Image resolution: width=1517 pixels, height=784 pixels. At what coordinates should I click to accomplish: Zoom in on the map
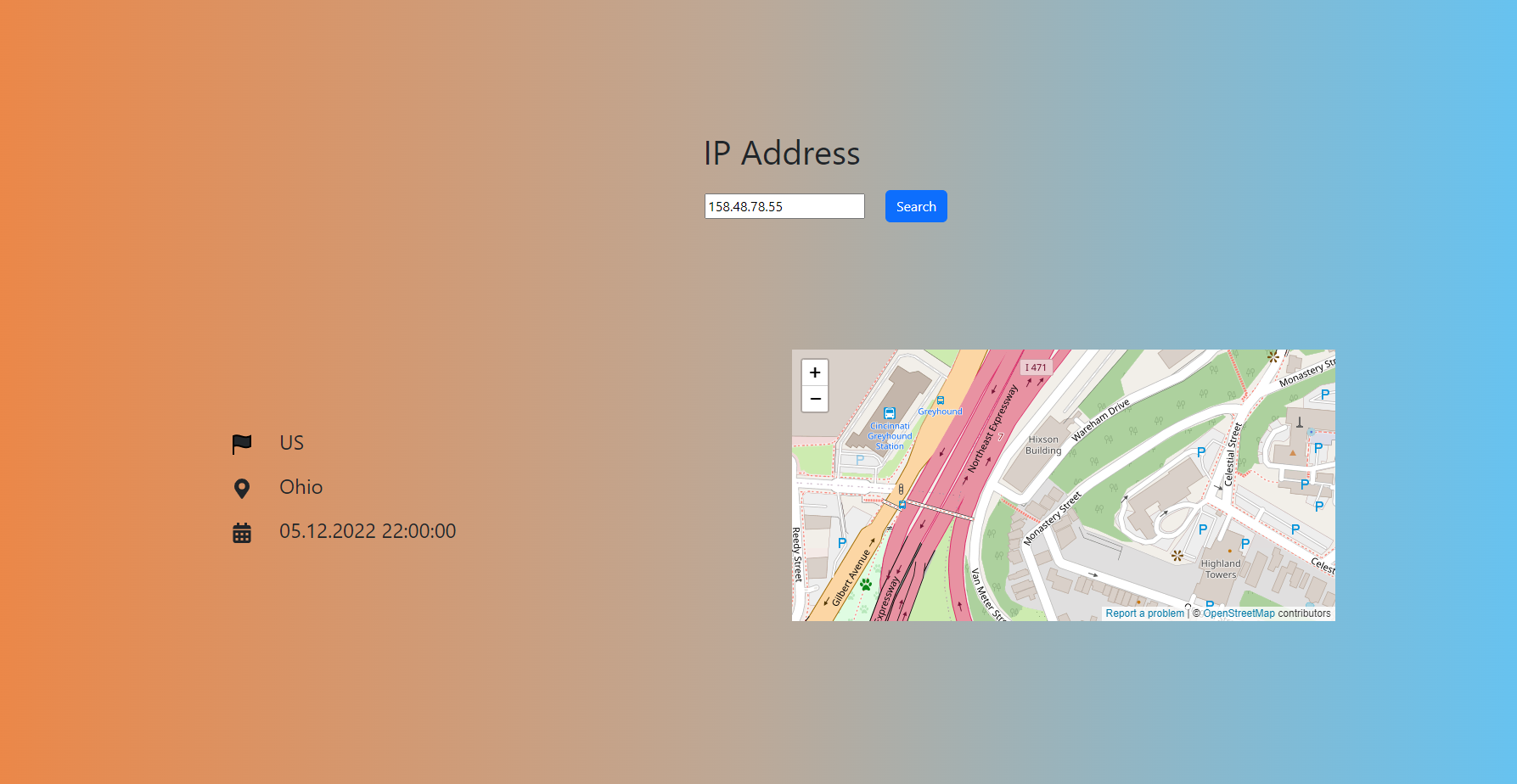(x=814, y=372)
